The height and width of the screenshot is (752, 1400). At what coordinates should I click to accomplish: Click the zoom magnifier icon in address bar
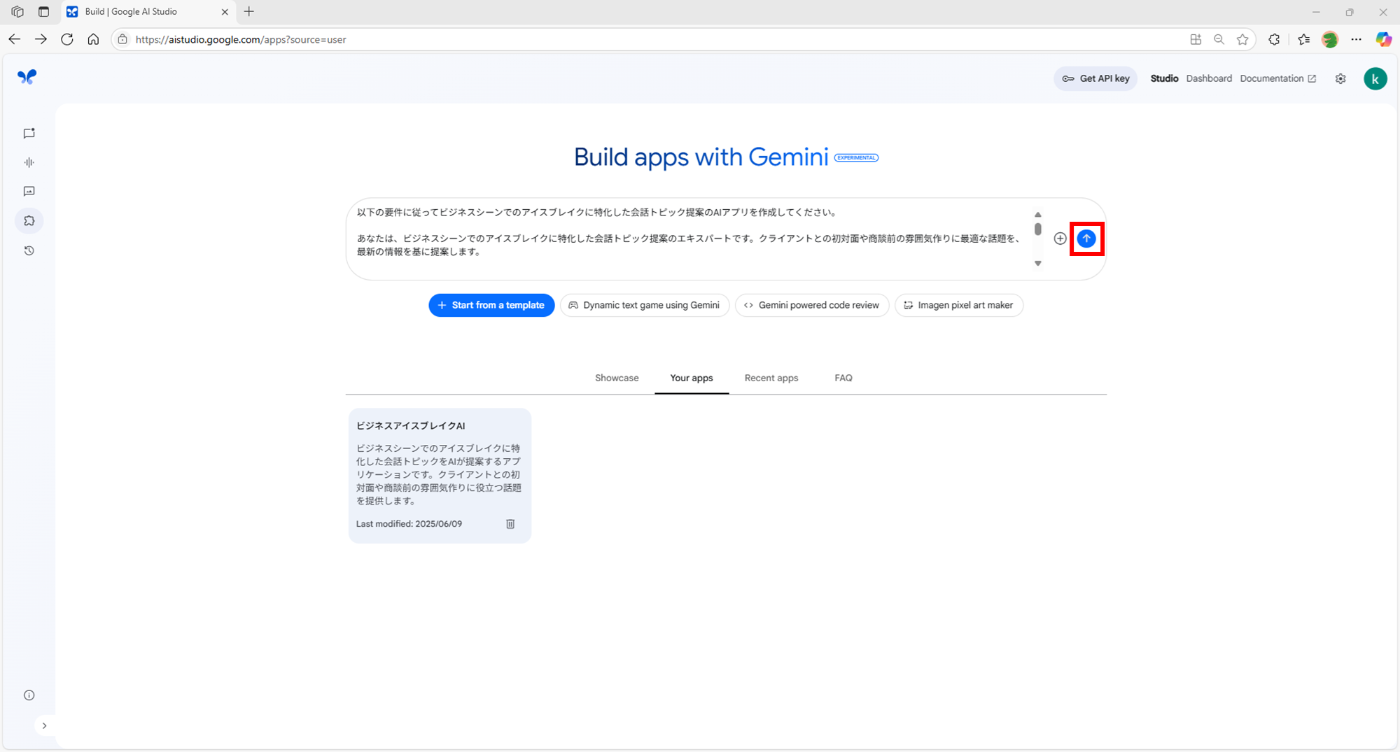click(1219, 39)
